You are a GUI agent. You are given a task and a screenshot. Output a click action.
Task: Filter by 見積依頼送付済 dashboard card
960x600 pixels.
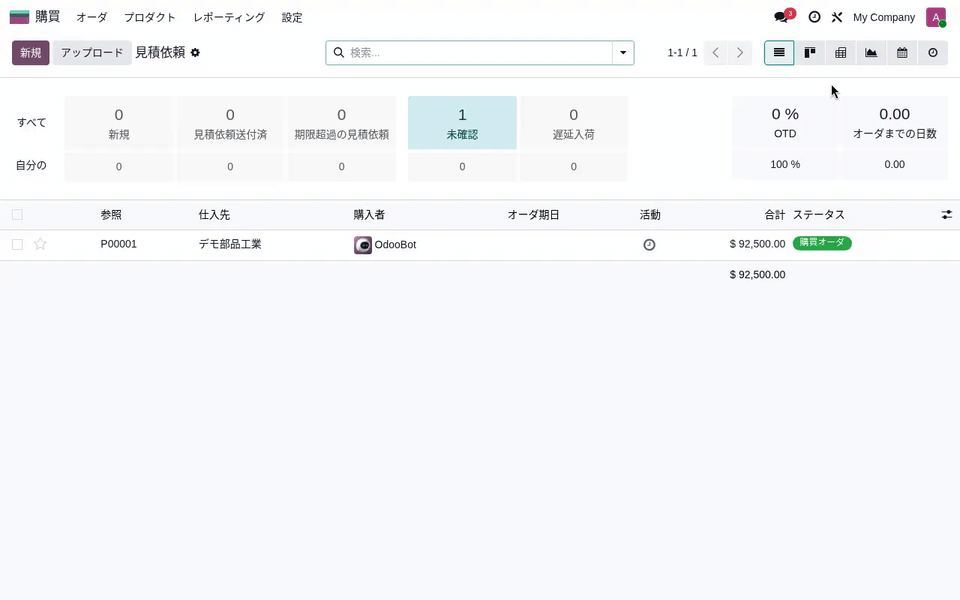[230, 122]
